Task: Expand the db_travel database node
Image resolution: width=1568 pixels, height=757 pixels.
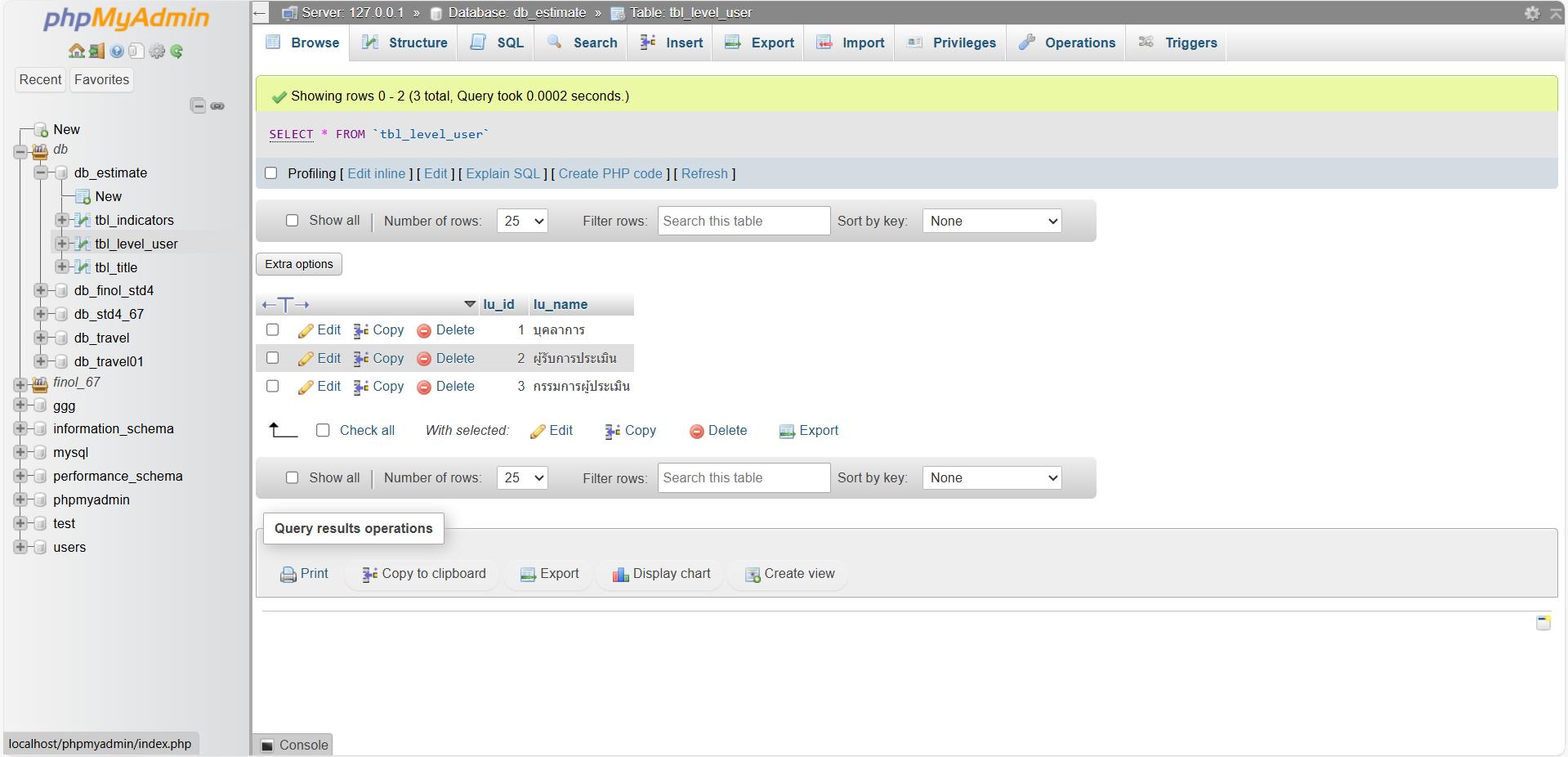Action: click(40, 338)
